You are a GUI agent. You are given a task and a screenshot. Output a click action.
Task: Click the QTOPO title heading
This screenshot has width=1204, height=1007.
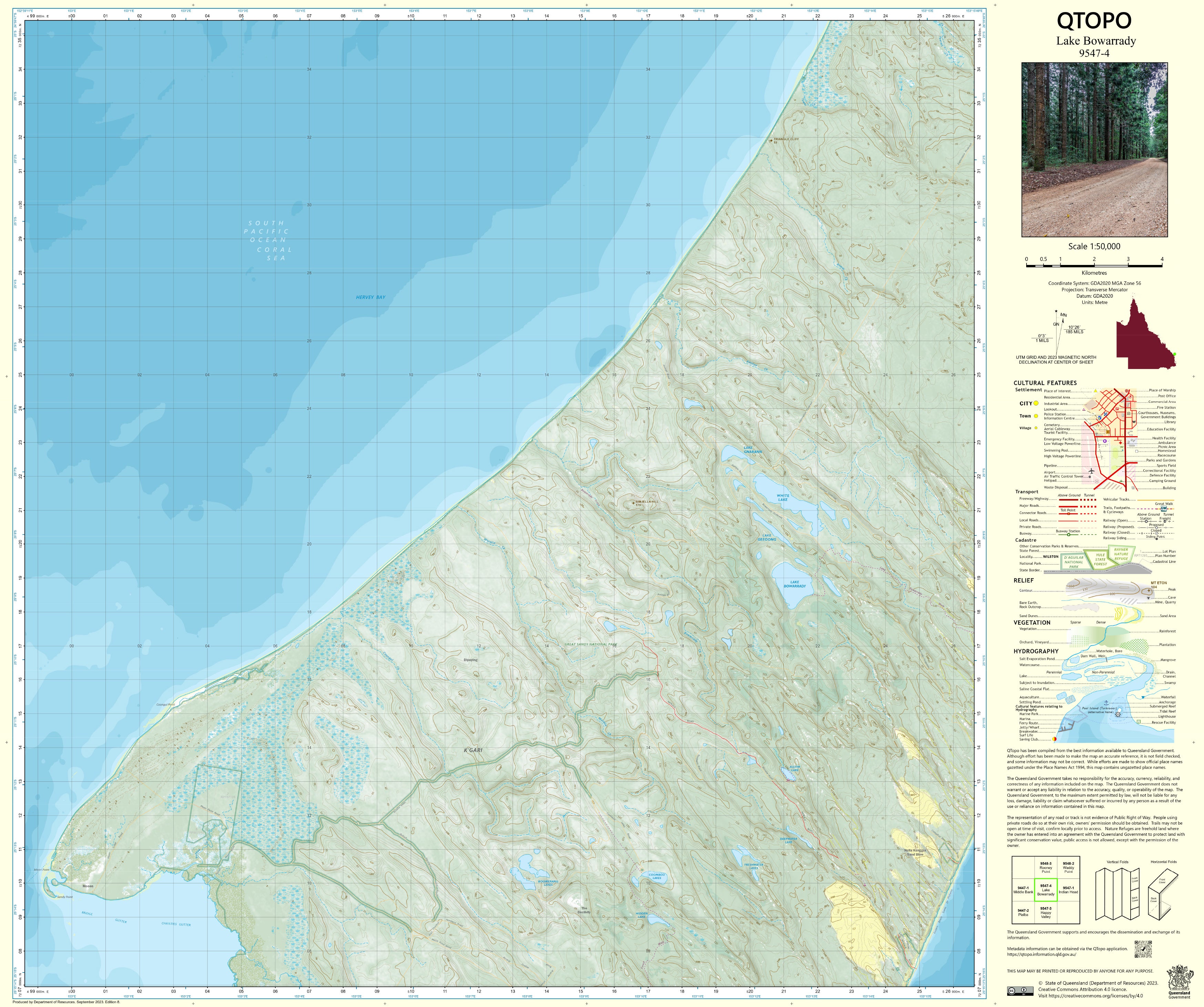tap(1094, 21)
